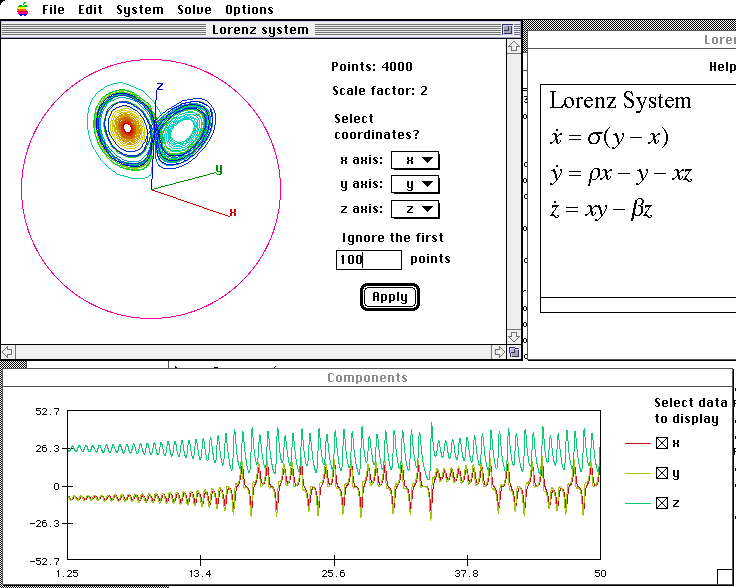Image resolution: width=736 pixels, height=588 pixels.
Task: Open the Apple menu
Action: click(x=22, y=9)
